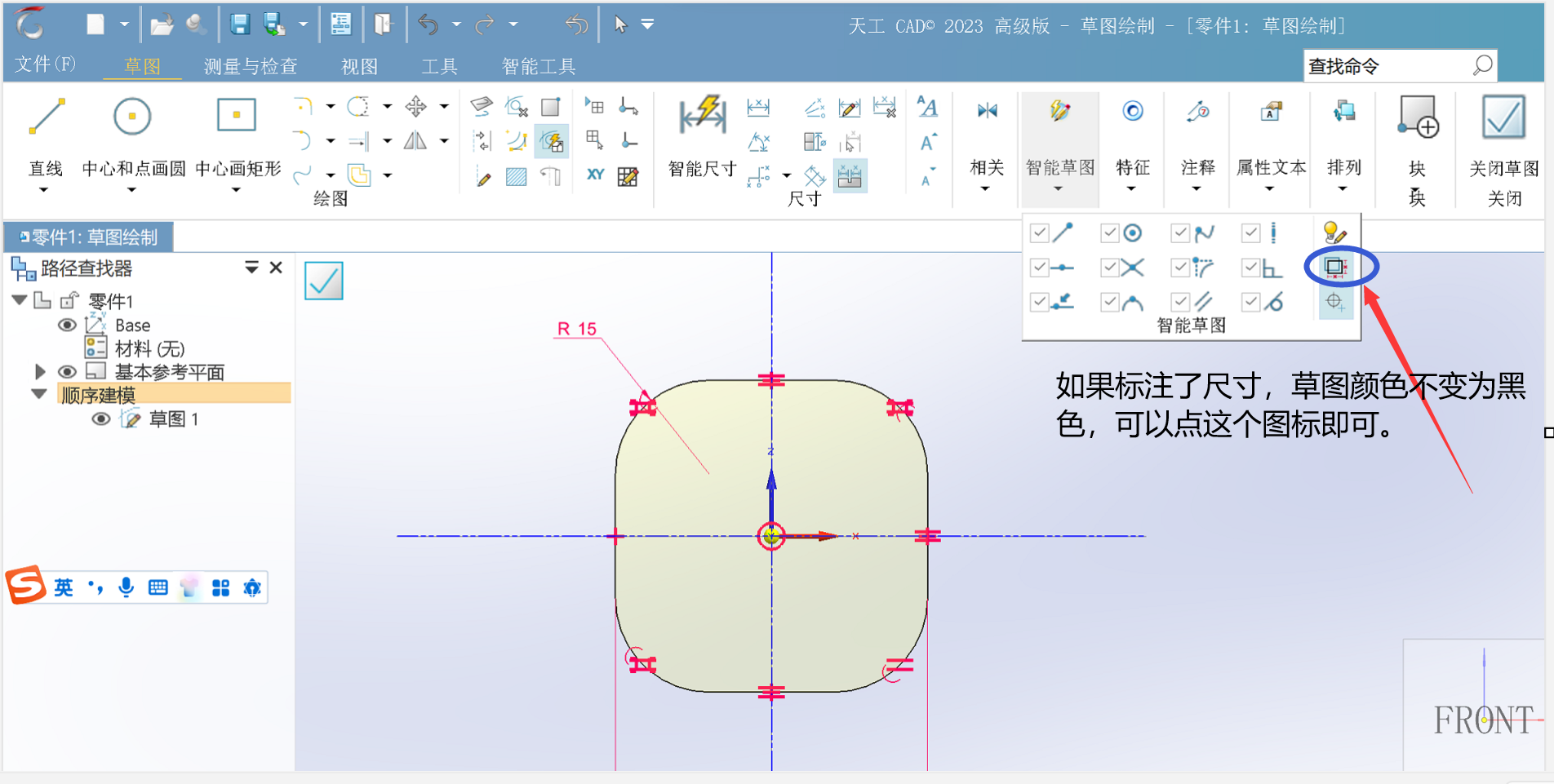Collapse the 零件1 tree node

coord(20,299)
